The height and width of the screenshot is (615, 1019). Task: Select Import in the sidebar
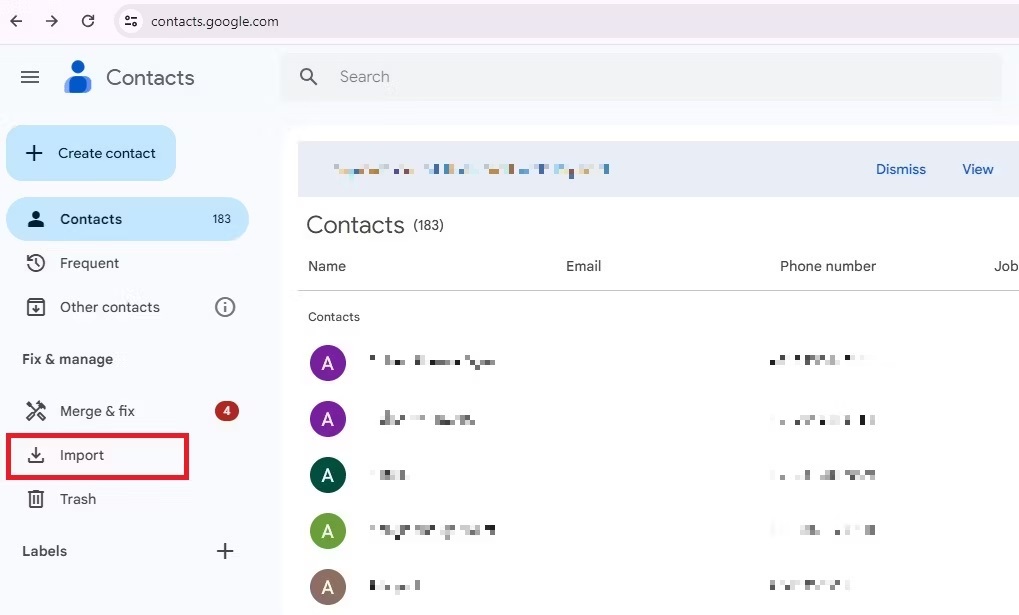[82, 455]
